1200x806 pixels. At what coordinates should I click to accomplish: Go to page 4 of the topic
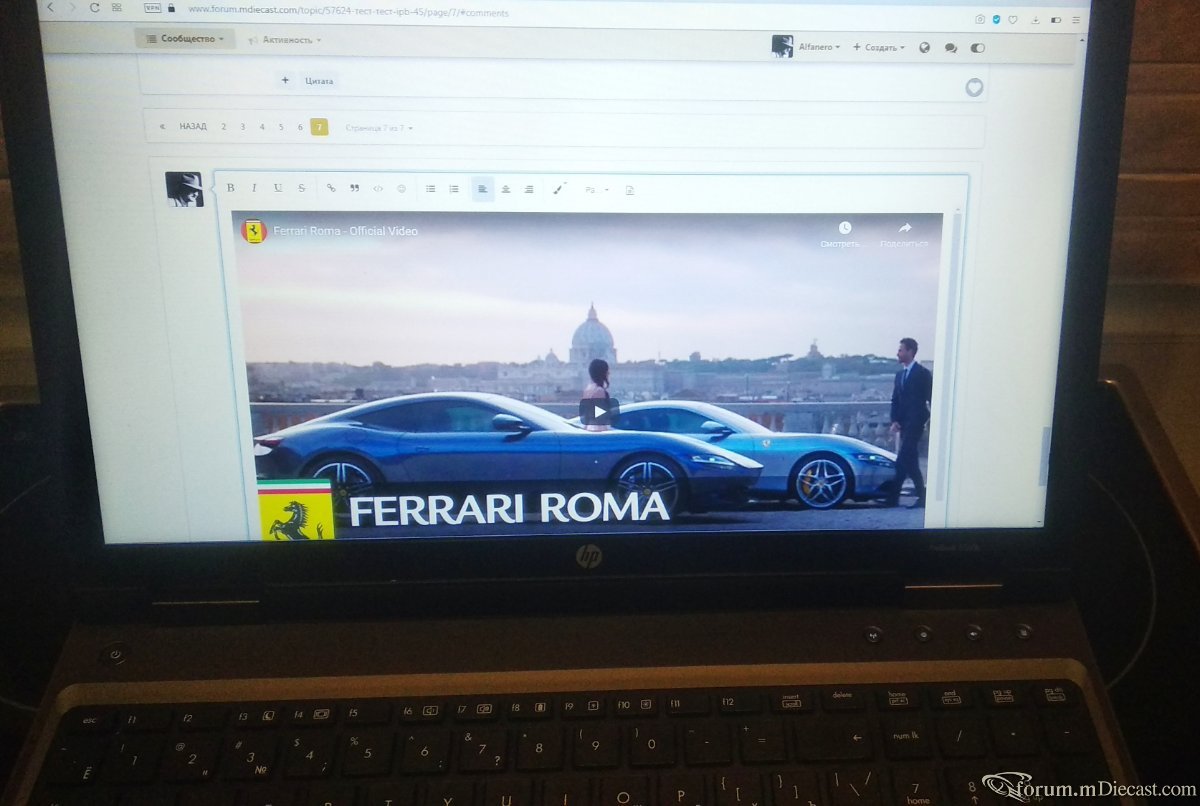262,127
